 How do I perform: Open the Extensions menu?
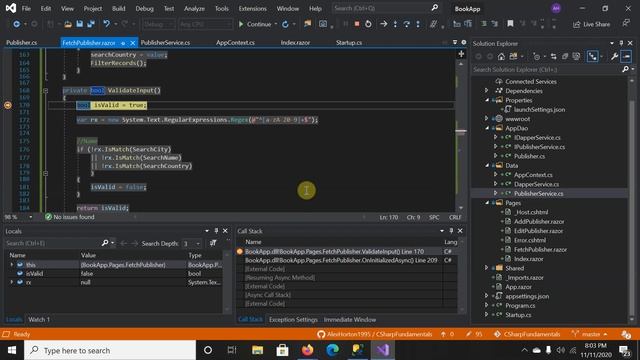(x=252, y=8)
